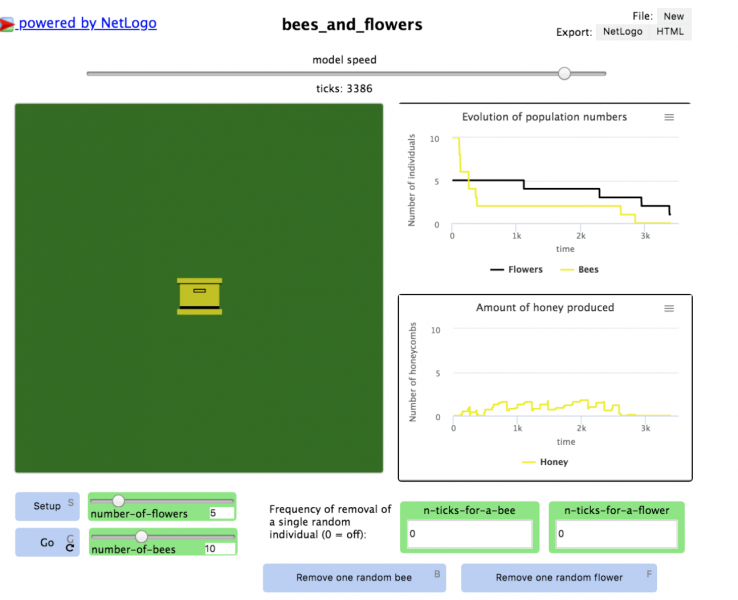The width and height of the screenshot is (738, 600).
Task: Click the number-of-flowers slider knob
Action: tap(118, 500)
